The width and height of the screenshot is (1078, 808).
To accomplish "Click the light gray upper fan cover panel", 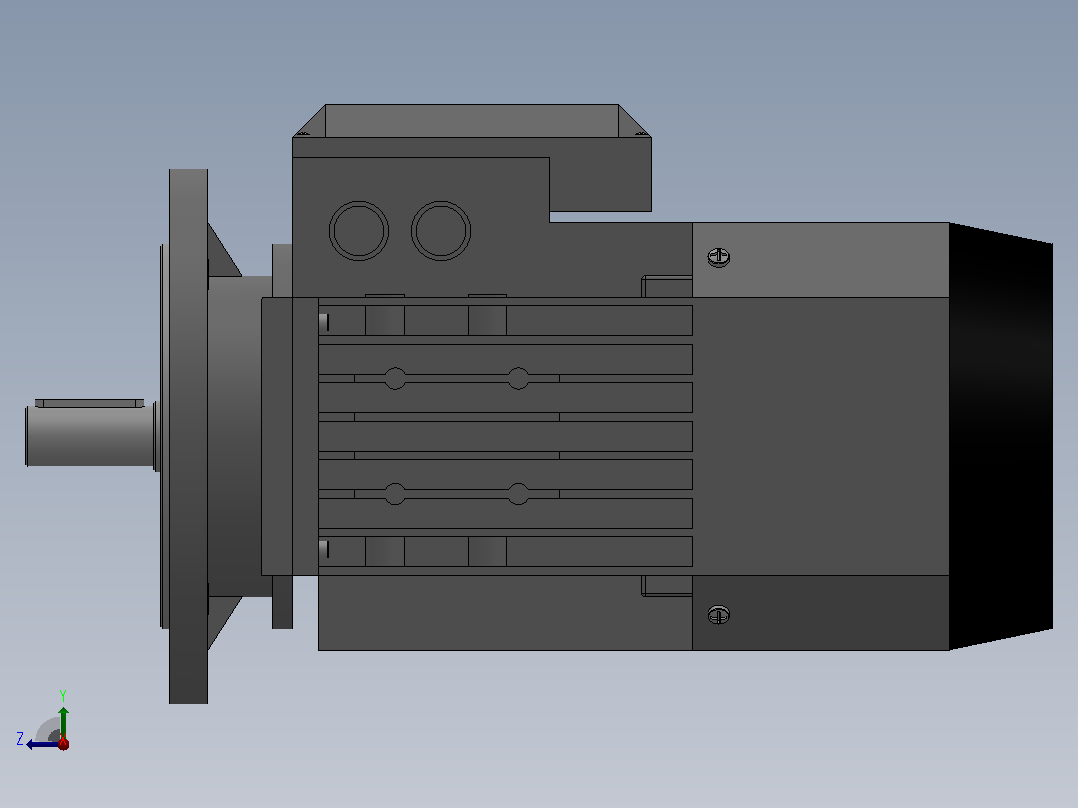I will 821,260.
